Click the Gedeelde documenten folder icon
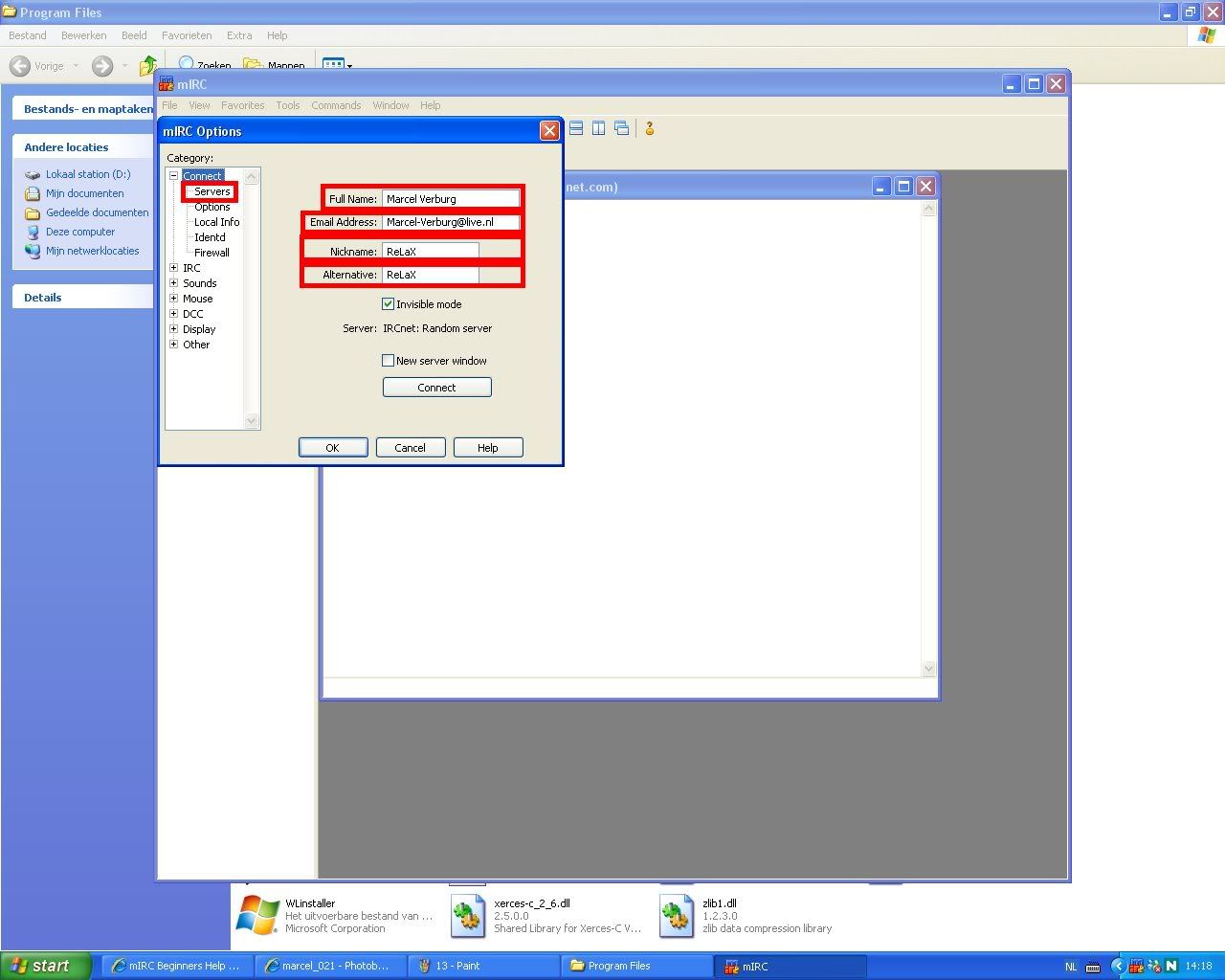The height and width of the screenshot is (980, 1225). [33, 212]
